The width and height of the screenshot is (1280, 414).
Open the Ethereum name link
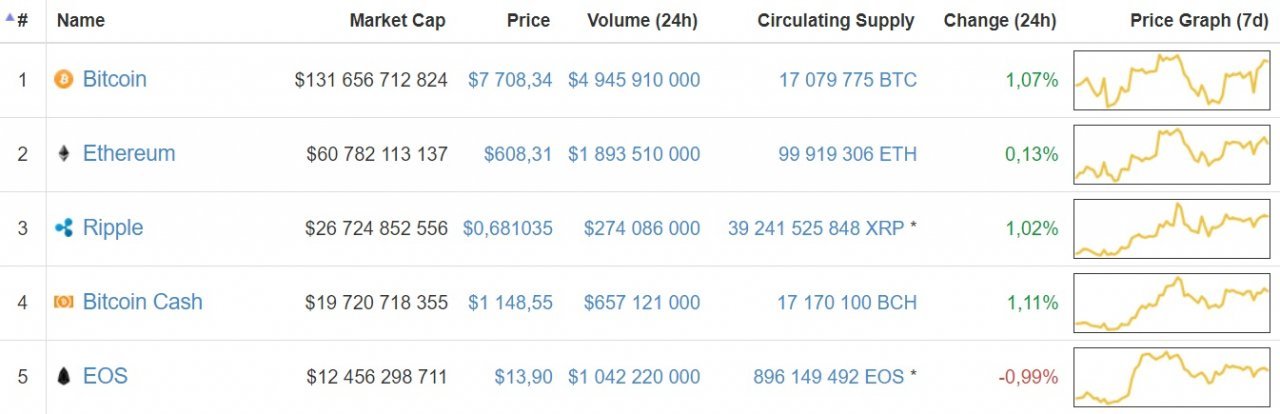coord(128,154)
